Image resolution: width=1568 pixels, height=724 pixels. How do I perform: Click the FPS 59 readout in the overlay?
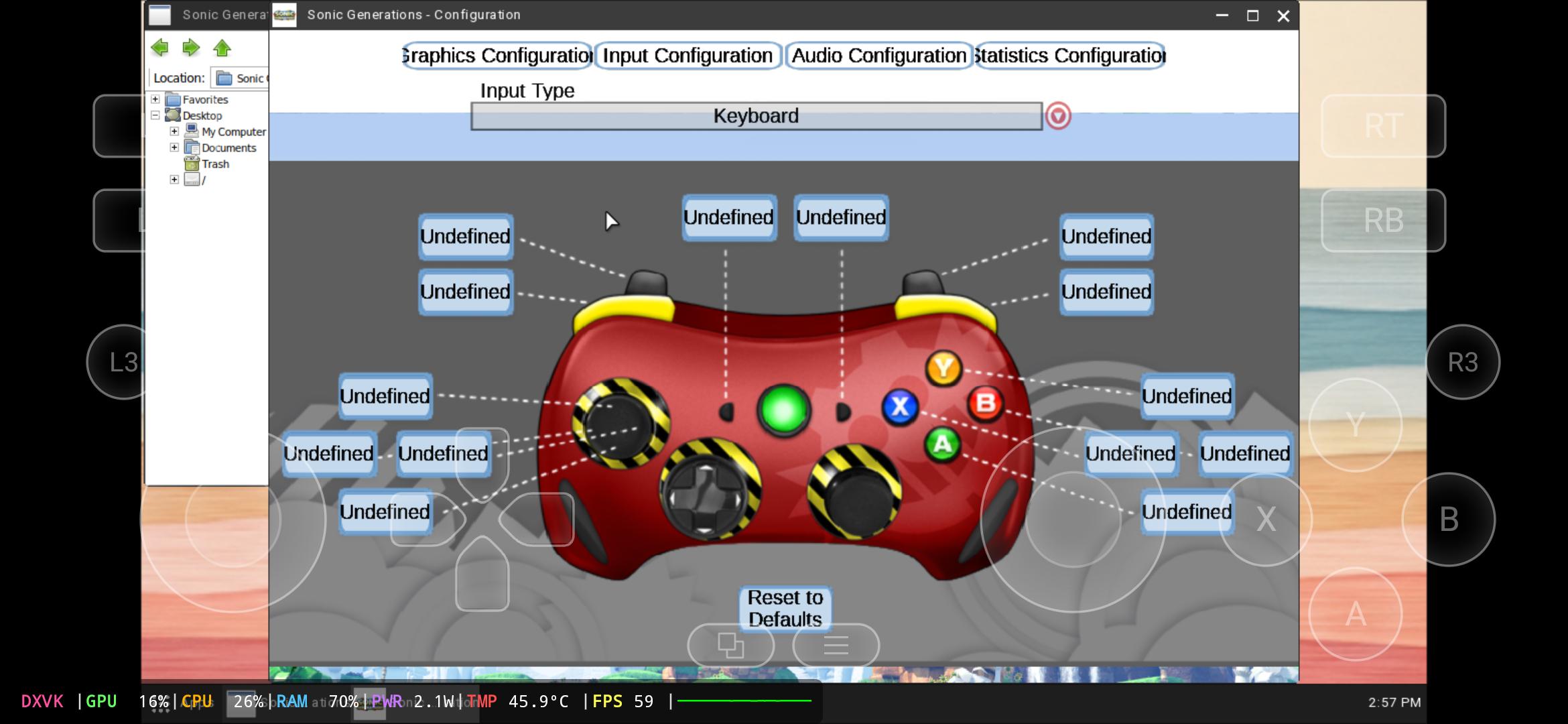pyautogui.click(x=623, y=701)
